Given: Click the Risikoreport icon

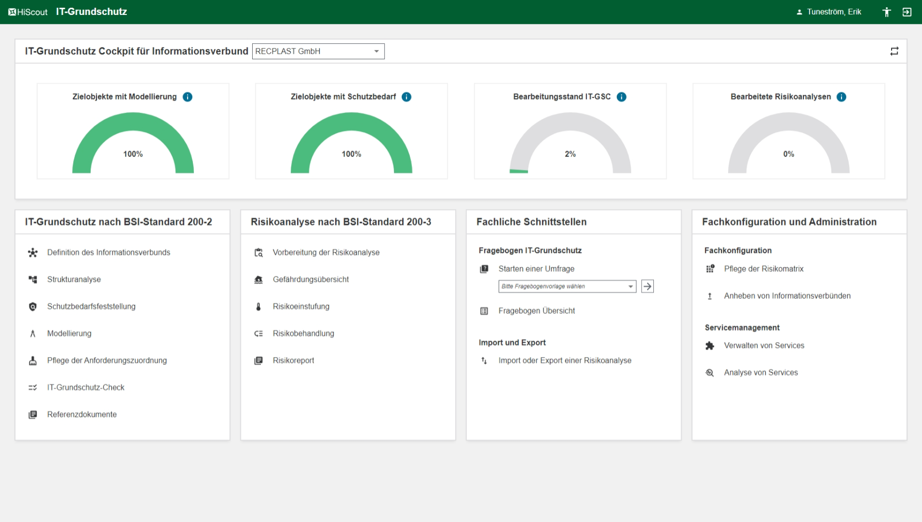Looking at the screenshot, I should [259, 361].
